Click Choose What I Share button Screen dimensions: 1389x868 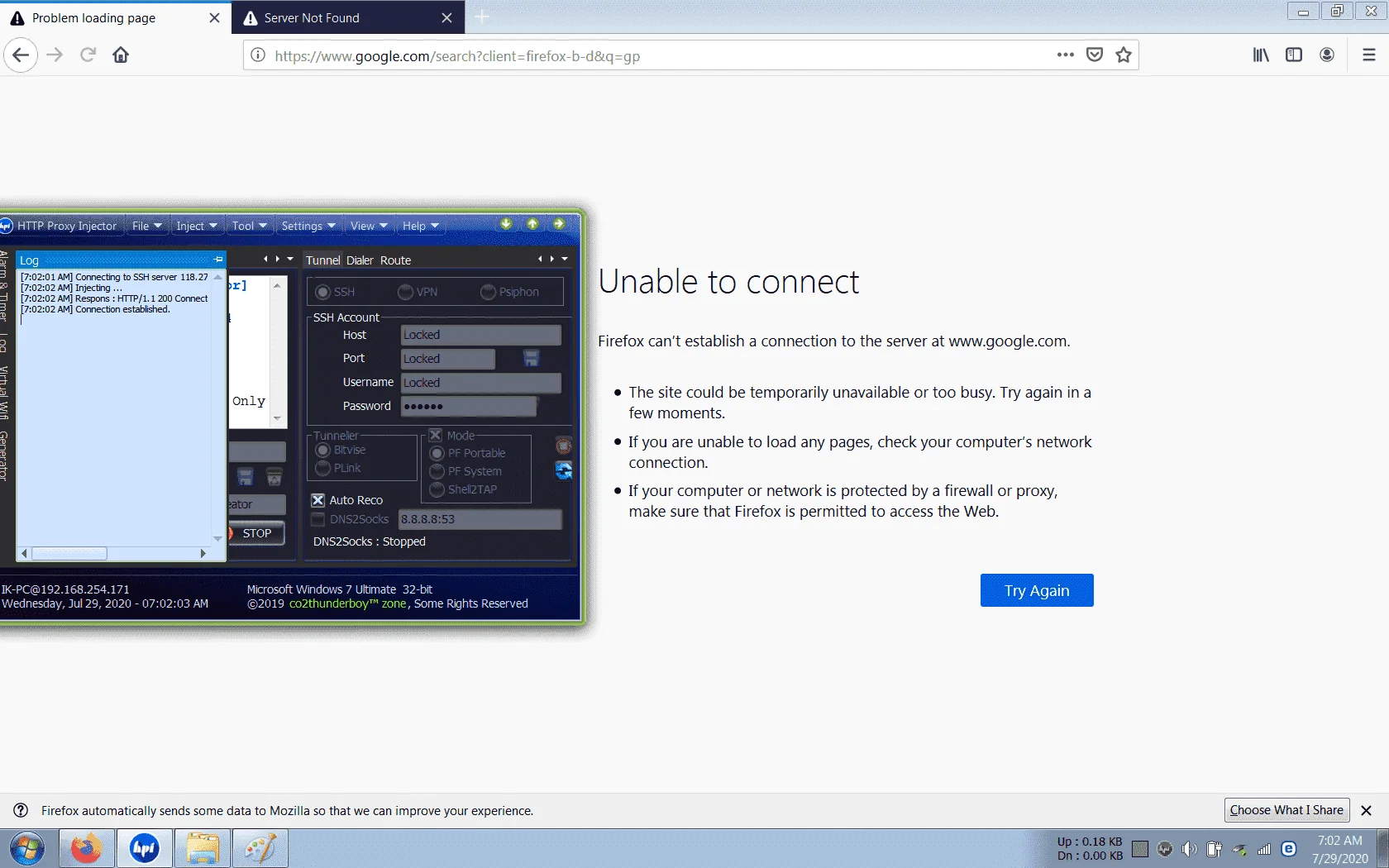click(1286, 810)
